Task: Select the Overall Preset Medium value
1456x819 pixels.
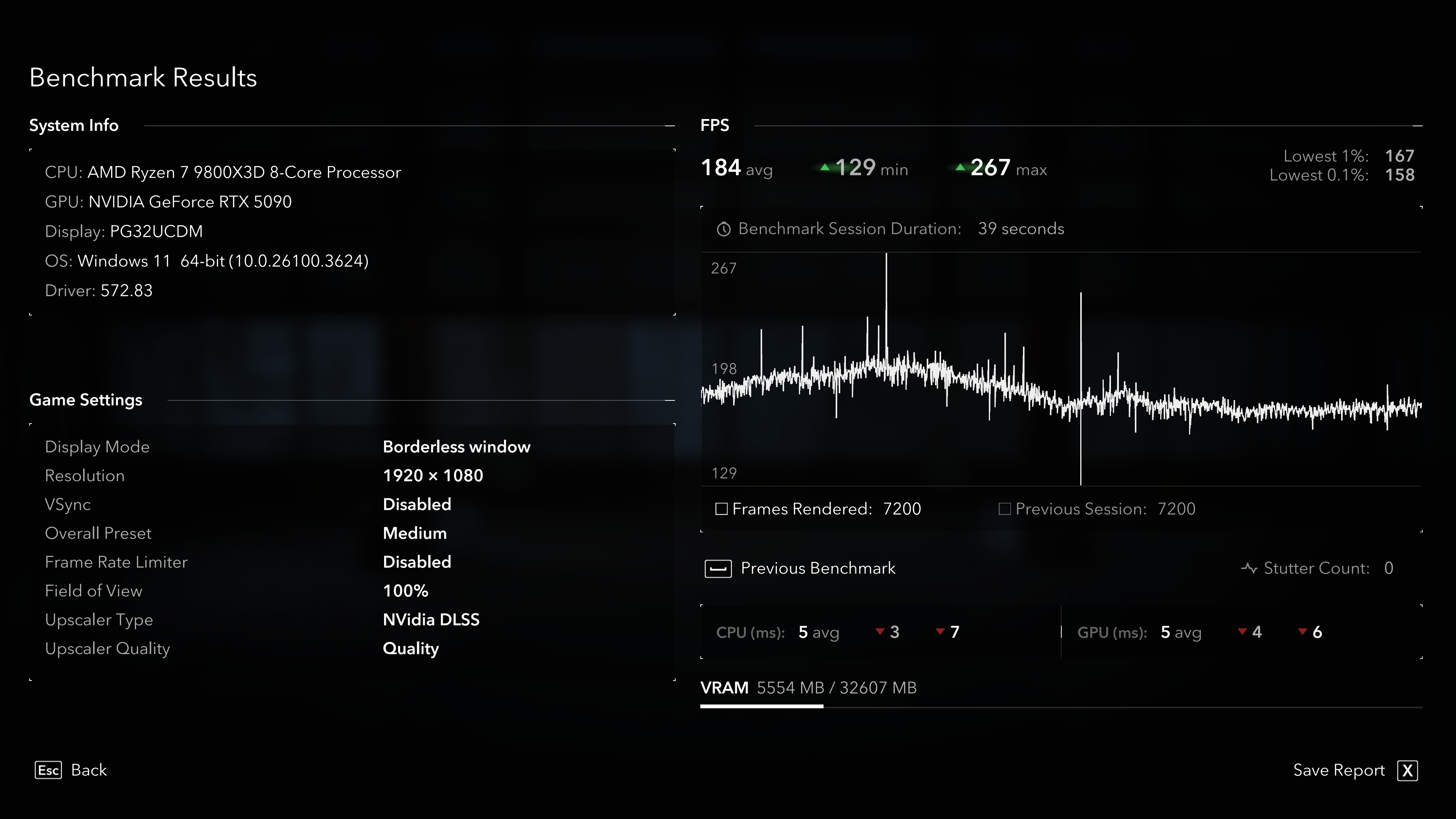Action: click(414, 533)
